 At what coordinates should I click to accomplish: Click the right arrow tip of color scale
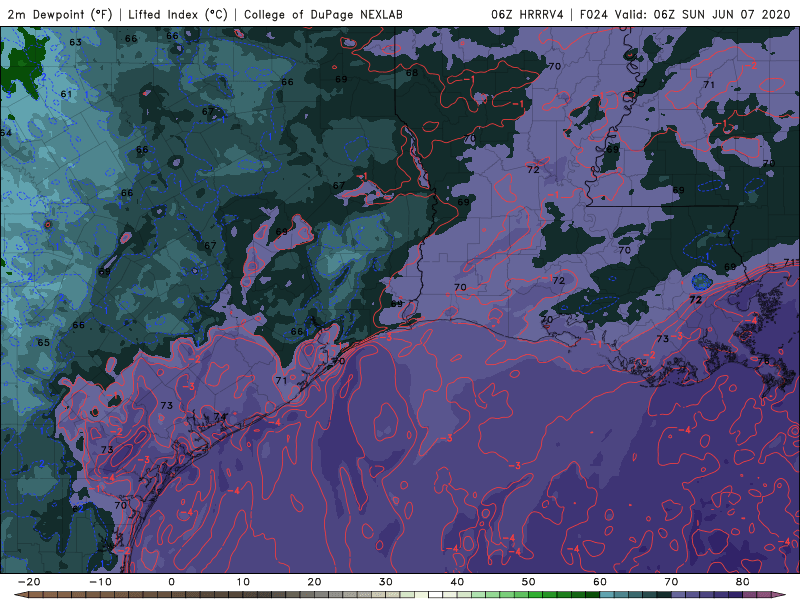click(781, 595)
